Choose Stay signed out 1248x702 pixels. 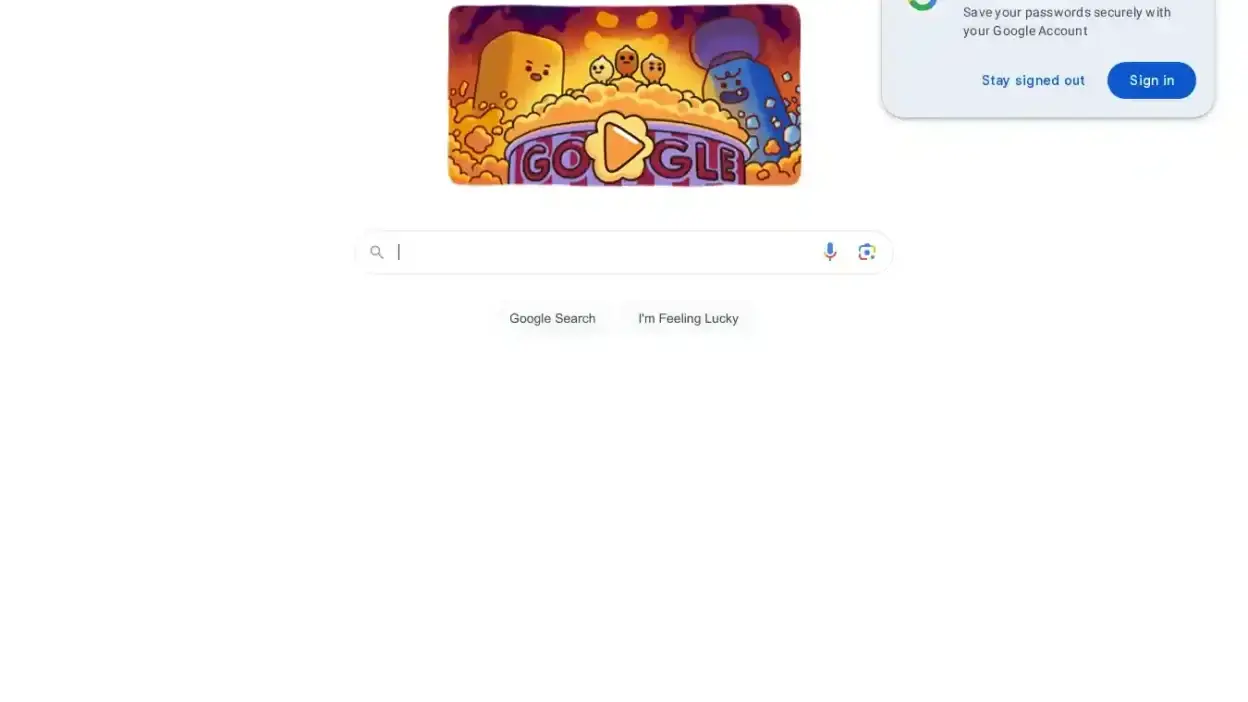[x=1033, y=80]
